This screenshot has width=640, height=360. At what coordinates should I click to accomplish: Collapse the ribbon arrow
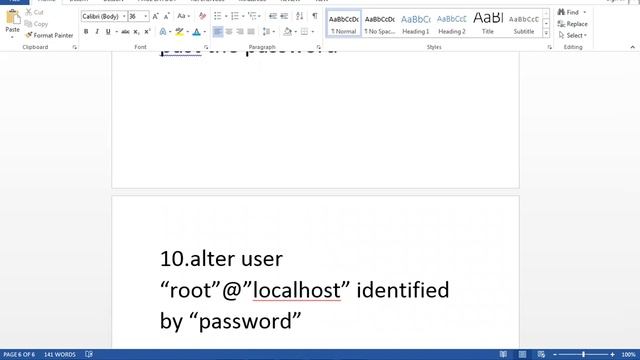click(633, 47)
